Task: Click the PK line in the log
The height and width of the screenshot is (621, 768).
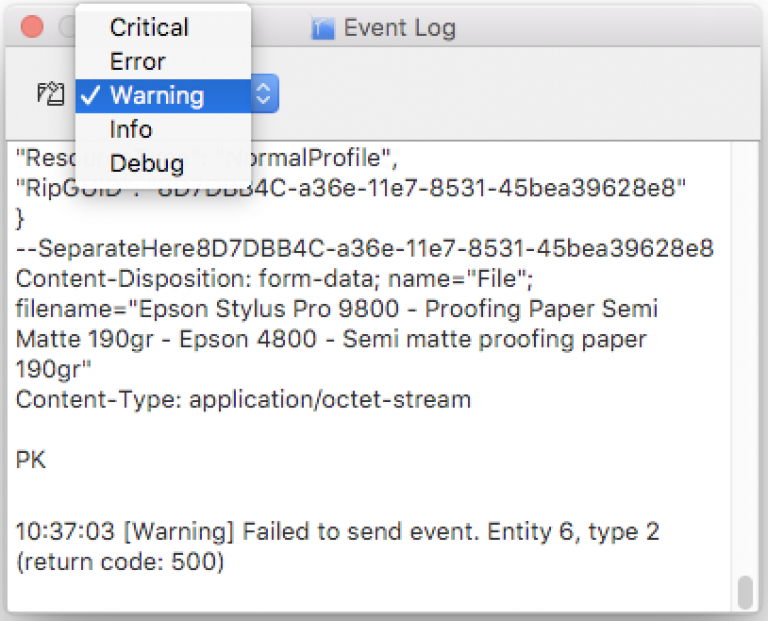Action: 30,460
